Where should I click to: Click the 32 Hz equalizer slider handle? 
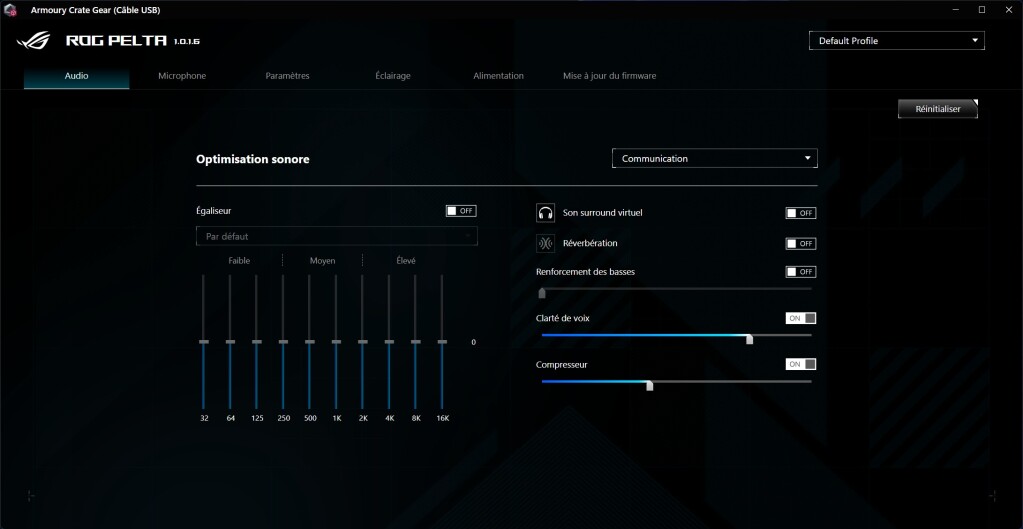(204, 342)
